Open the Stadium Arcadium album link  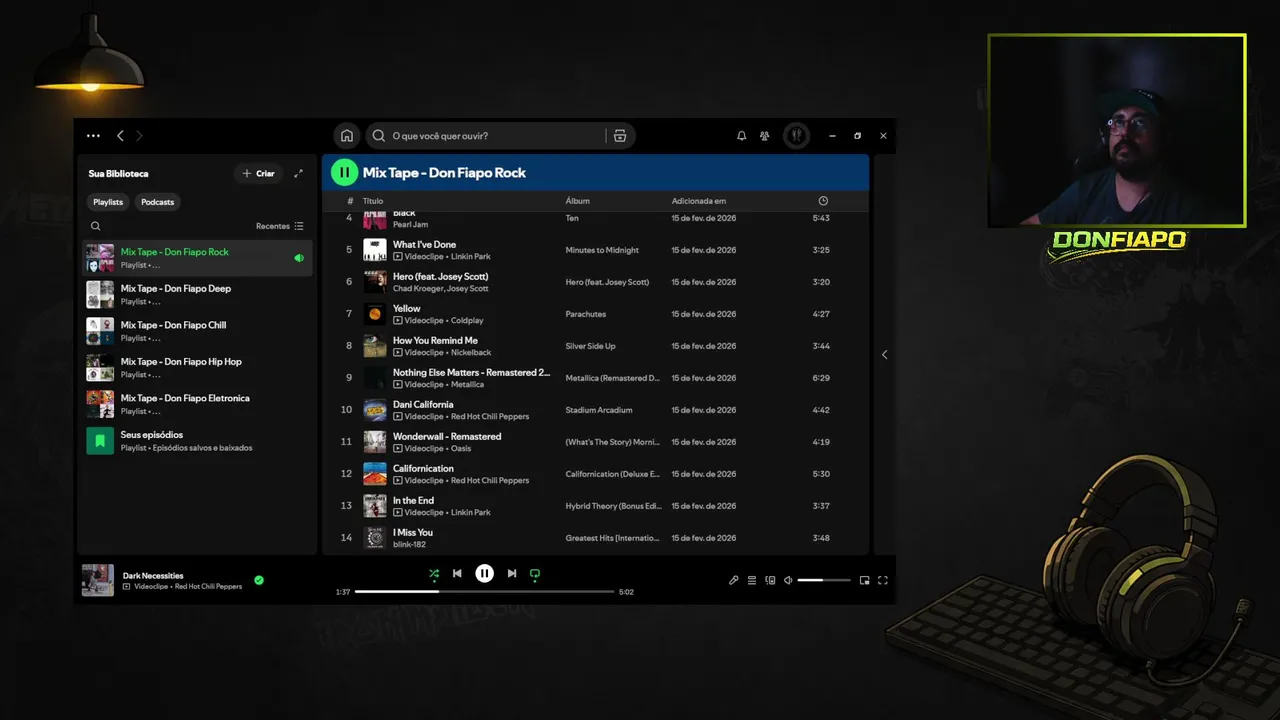(598, 410)
